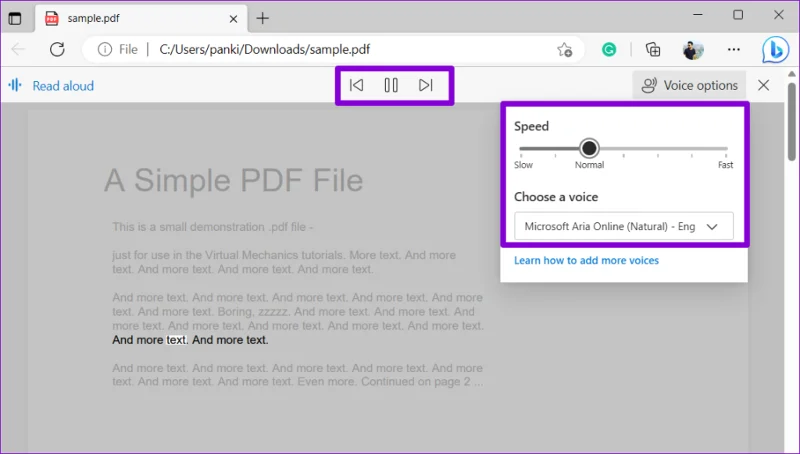Click the address bar file path
The image size is (800, 454).
[265, 49]
